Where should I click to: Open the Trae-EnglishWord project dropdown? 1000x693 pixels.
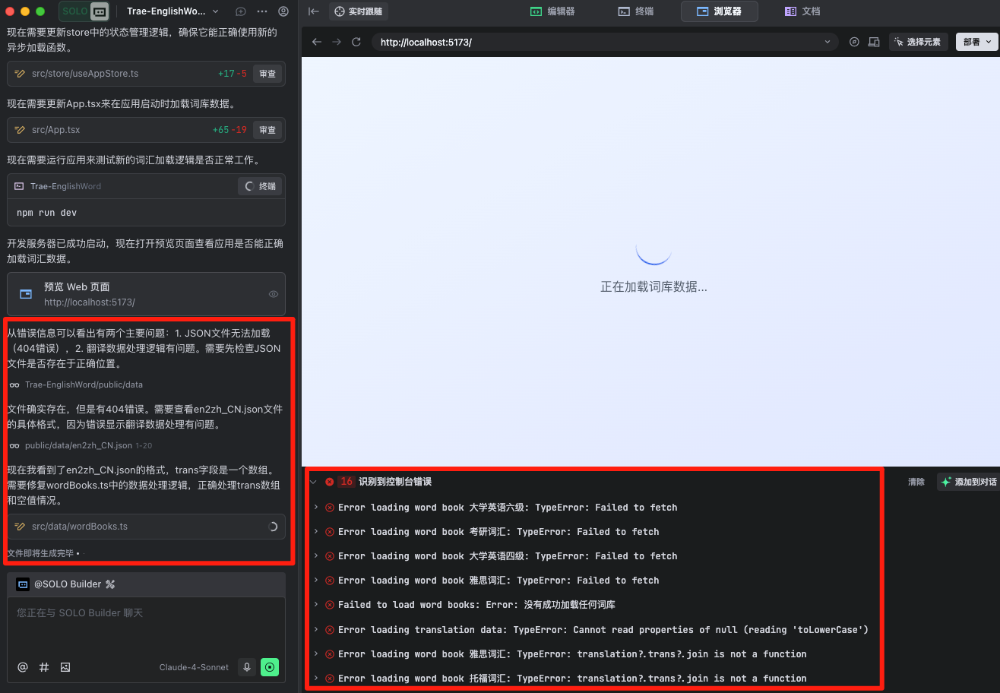(173, 11)
